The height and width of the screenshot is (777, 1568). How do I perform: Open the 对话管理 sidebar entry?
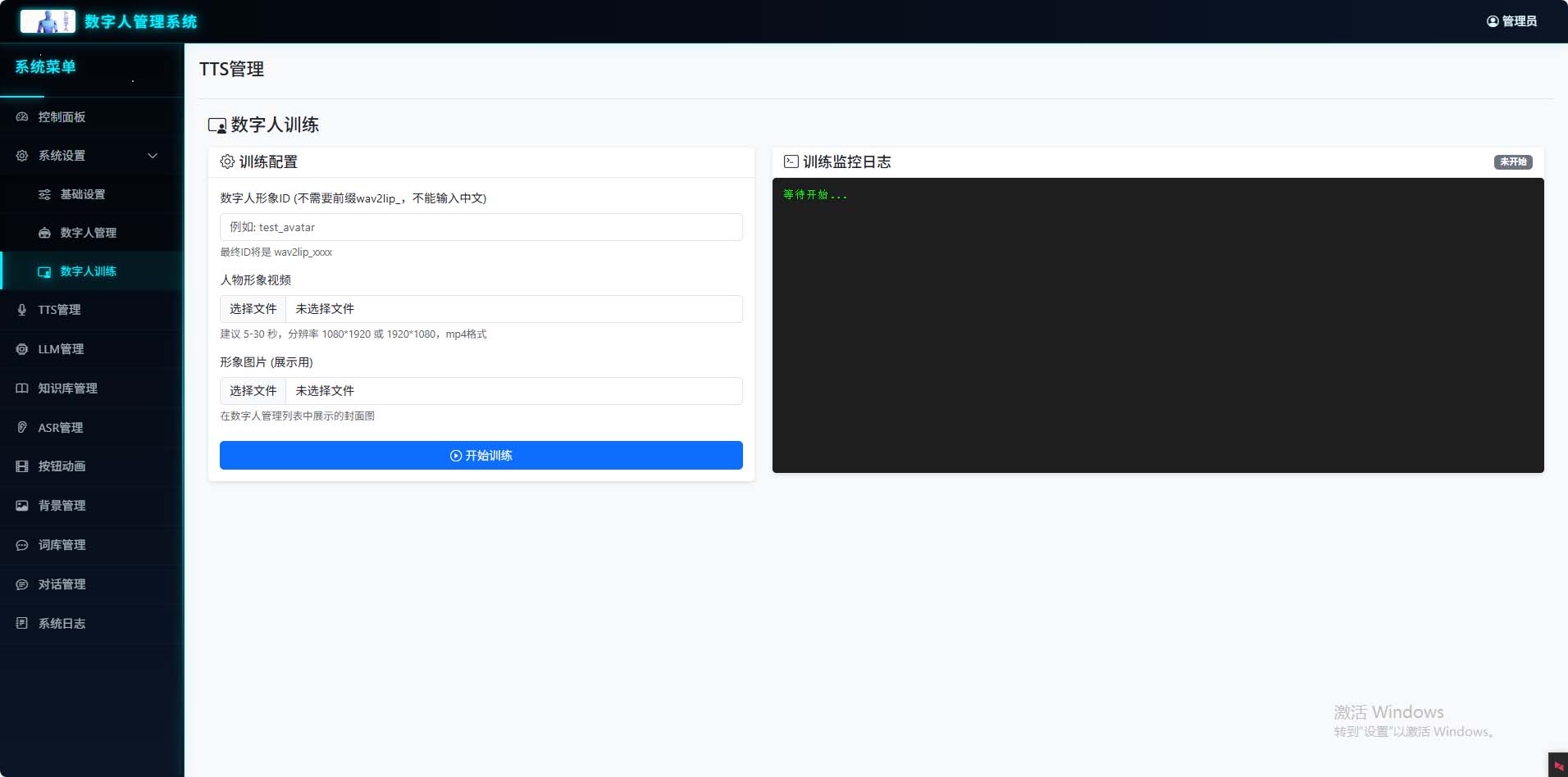point(62,584)
